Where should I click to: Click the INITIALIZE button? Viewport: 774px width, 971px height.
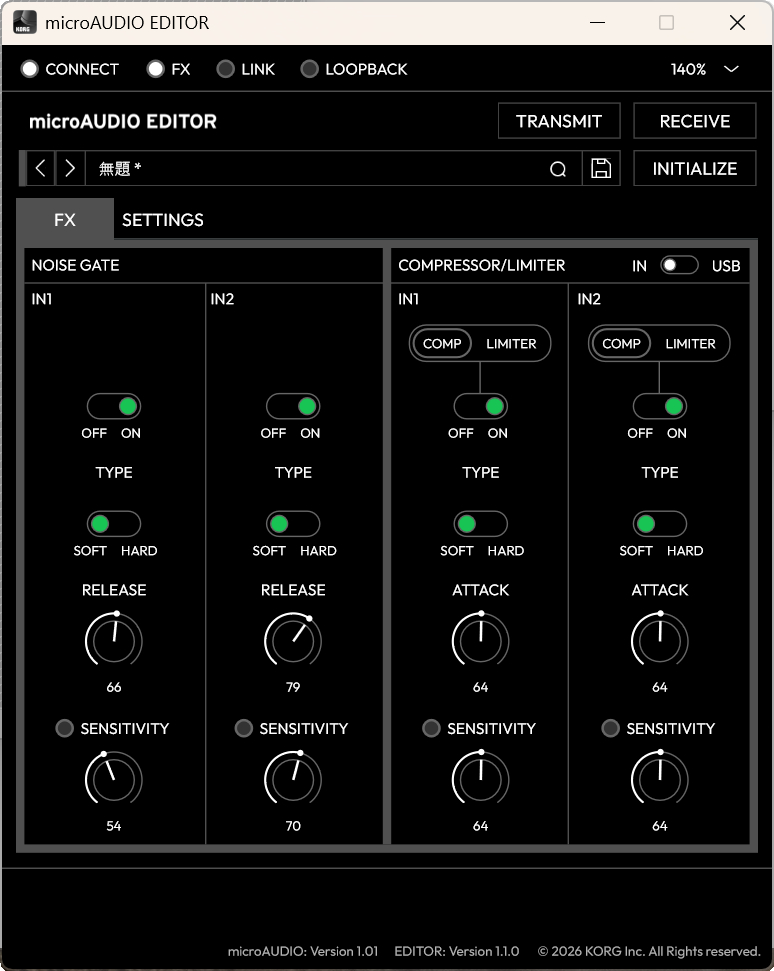click(695, 168)
